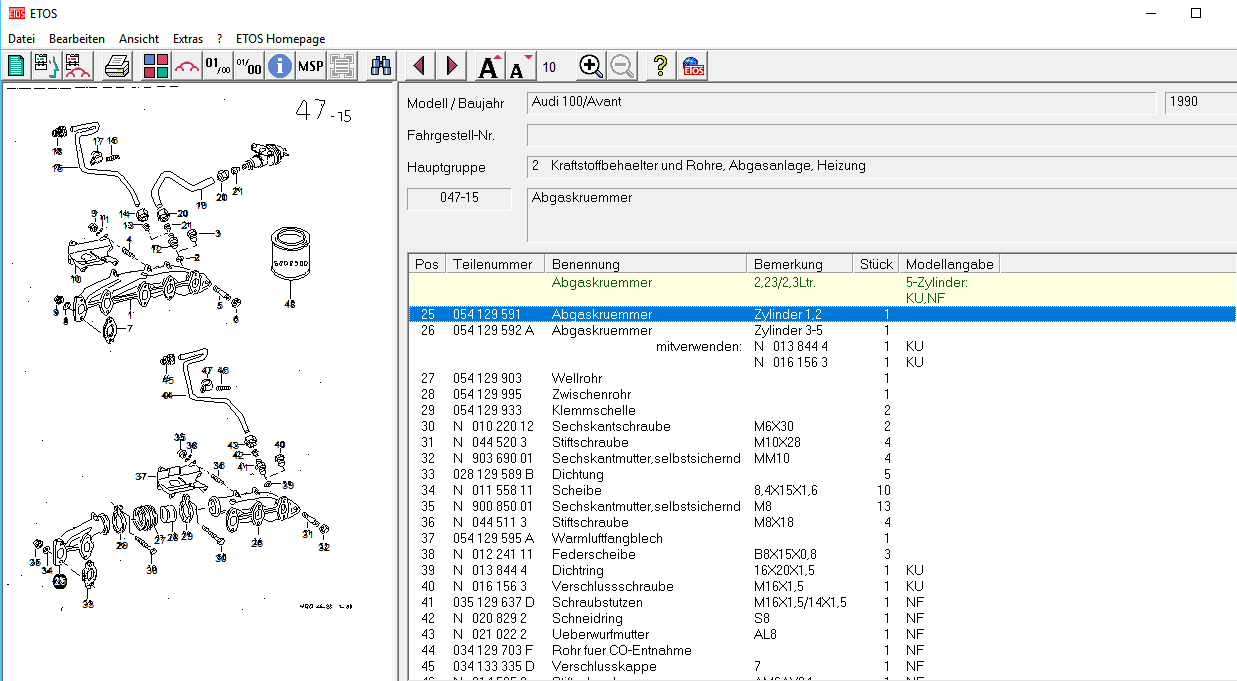This screenshot has height=681, width=1237.
Task: Zoom in using the magnifier plus icon
Action: [x=591, y=67]
